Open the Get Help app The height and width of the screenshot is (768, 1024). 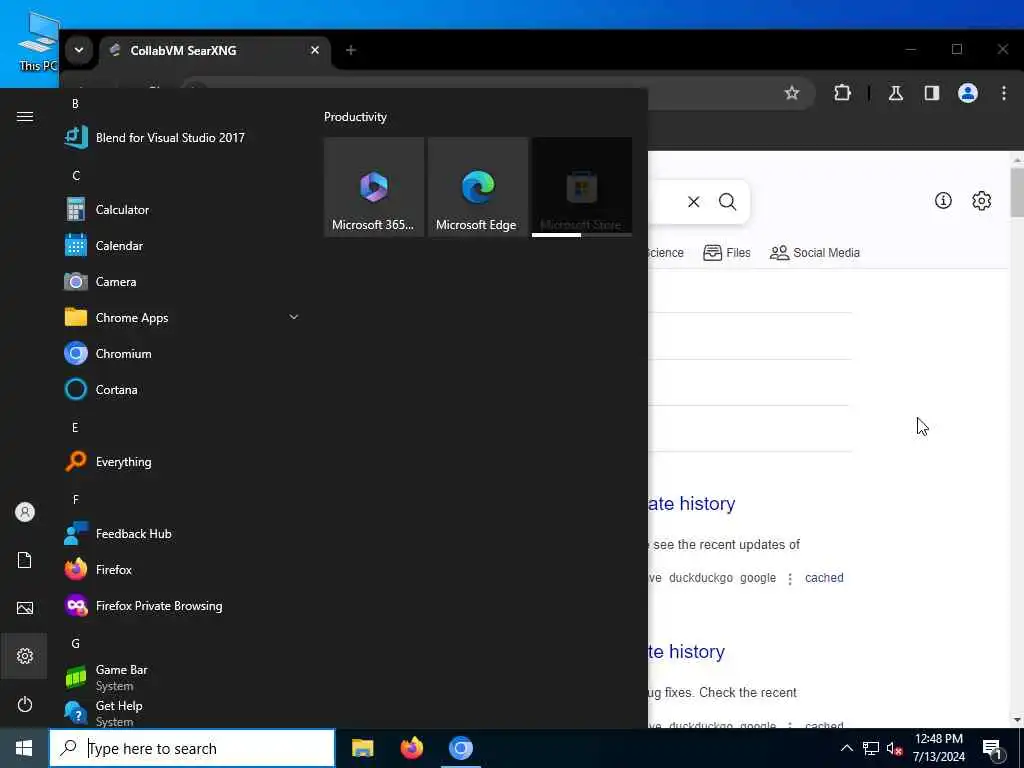[x=182, y=712]
